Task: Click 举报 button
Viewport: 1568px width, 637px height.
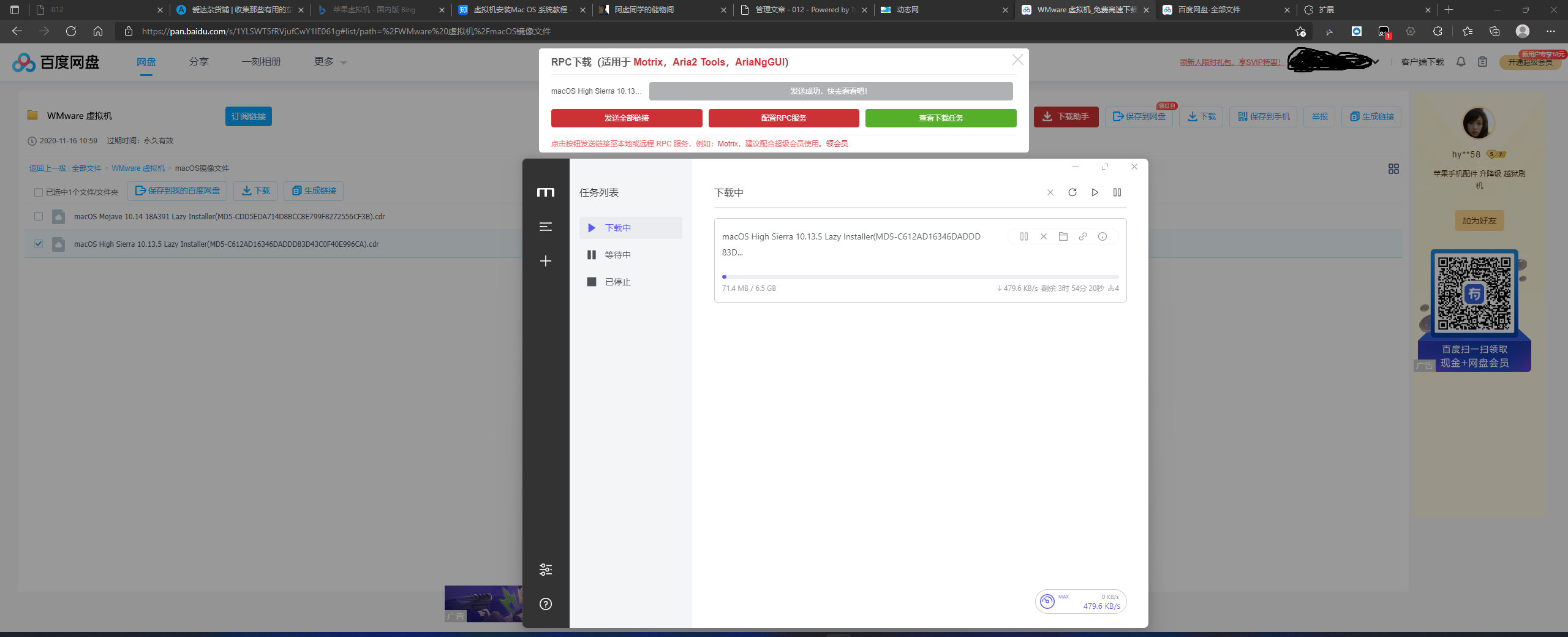Action: click(1319, 116)
